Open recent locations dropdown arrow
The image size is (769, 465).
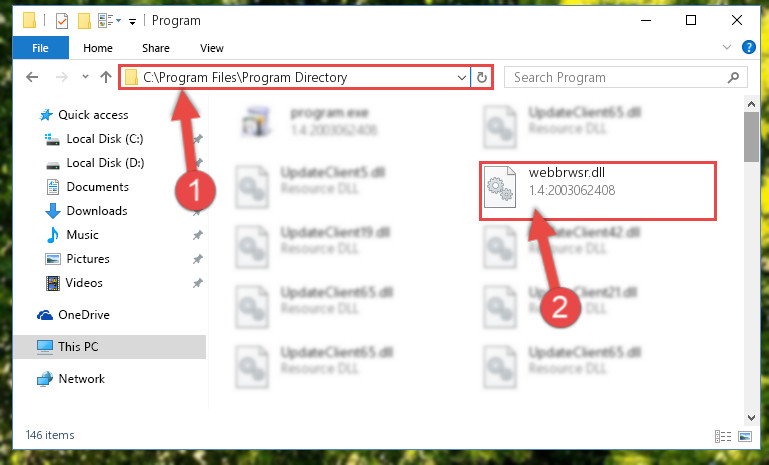pyautogui.click(x=85, y=77)
